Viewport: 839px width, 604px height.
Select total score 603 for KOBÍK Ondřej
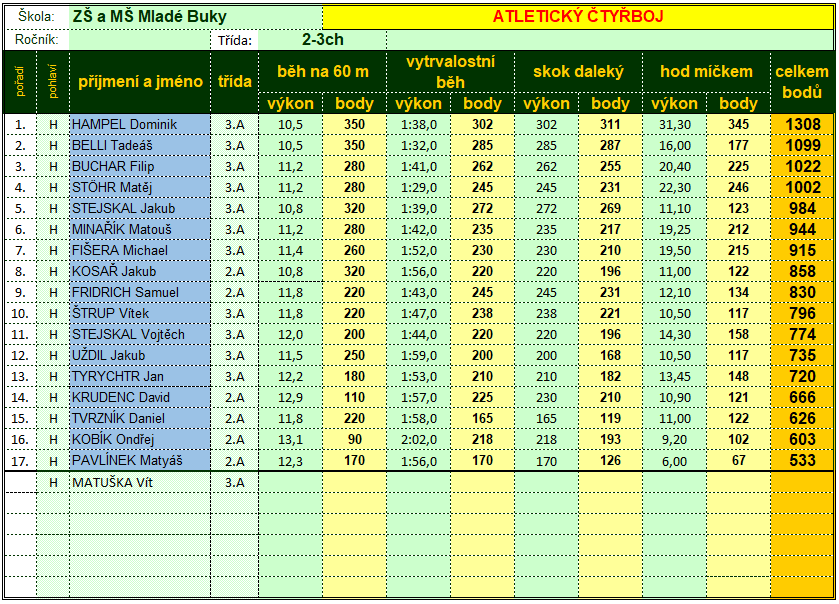click(802, 439)
